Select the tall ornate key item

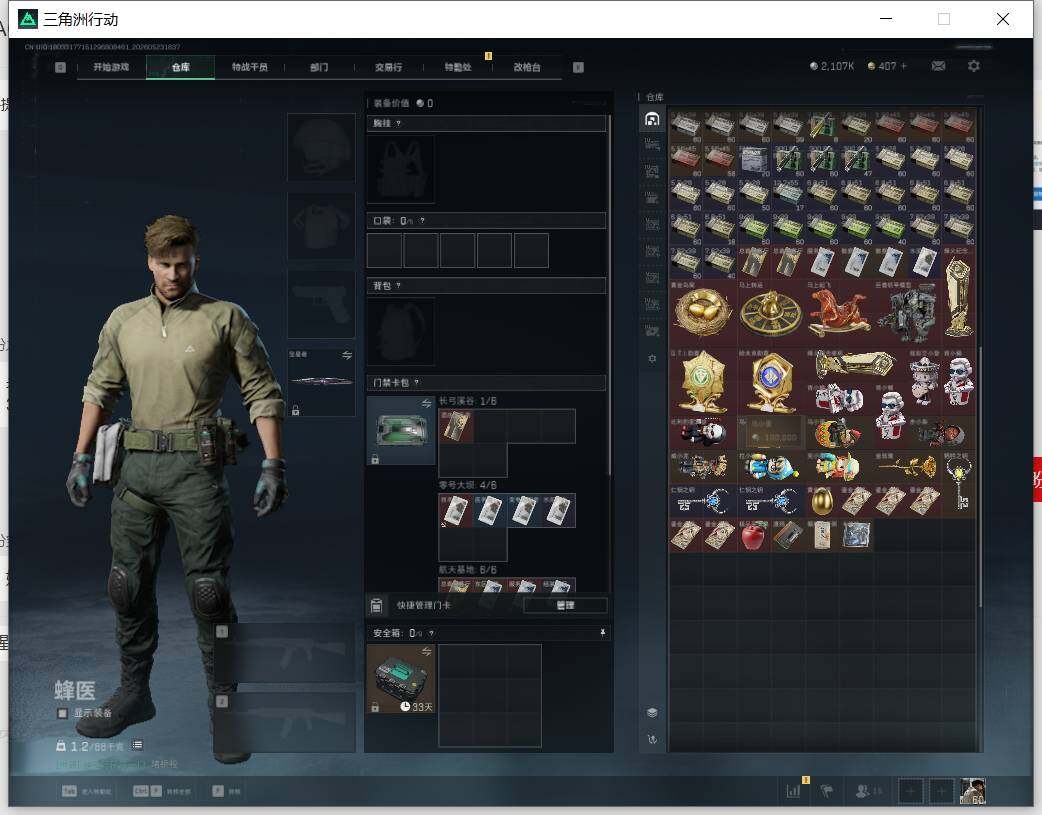click(x=958, y=484)
